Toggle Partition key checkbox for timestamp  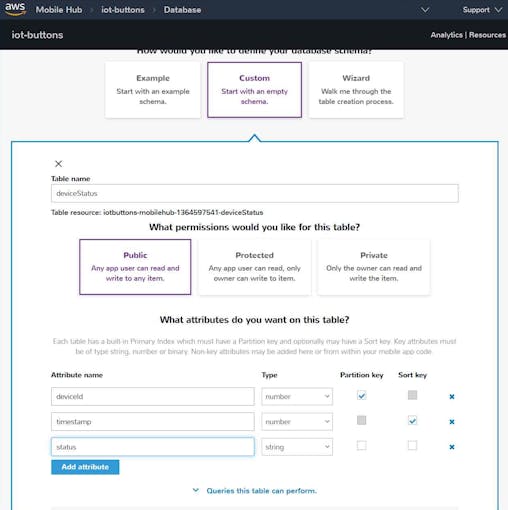coord(361,420)
